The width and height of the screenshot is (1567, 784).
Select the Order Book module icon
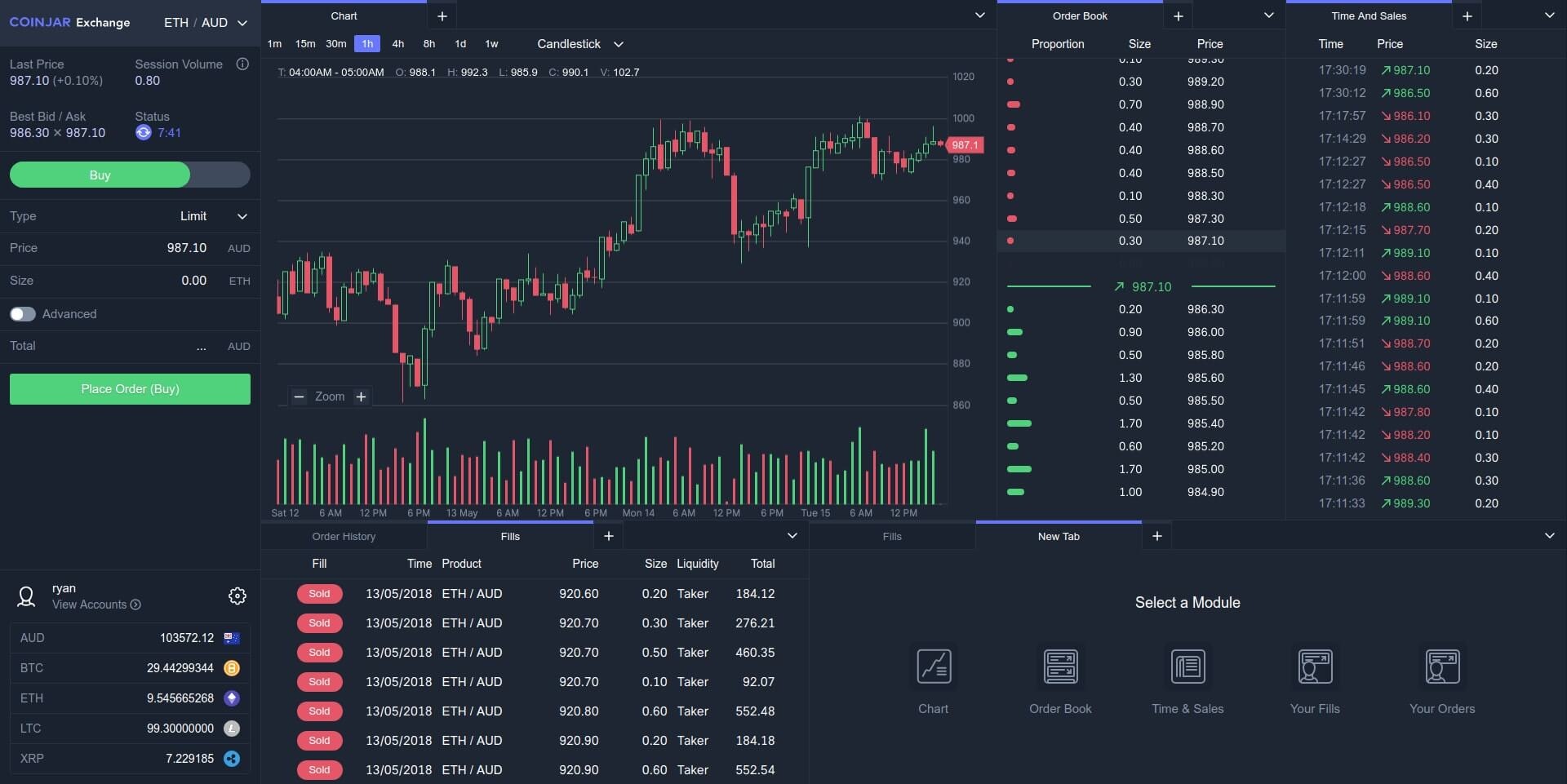(1060, 667)
